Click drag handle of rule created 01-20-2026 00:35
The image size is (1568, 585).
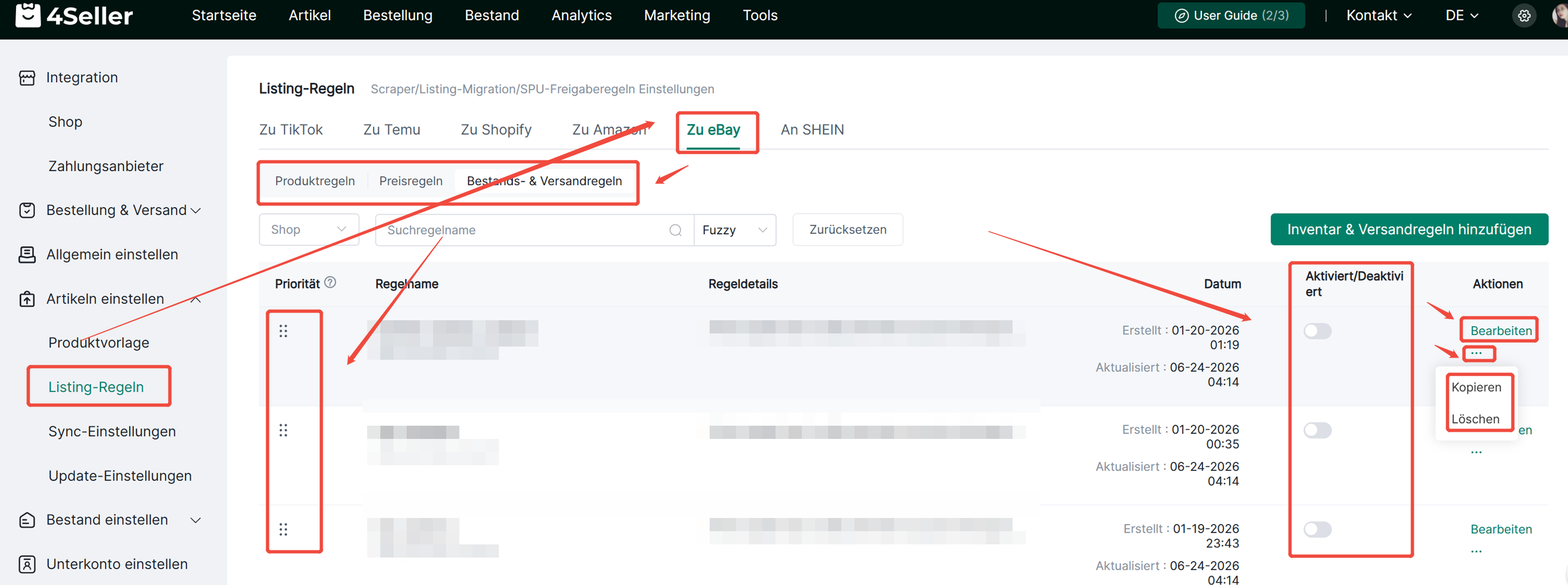(283, 430)
